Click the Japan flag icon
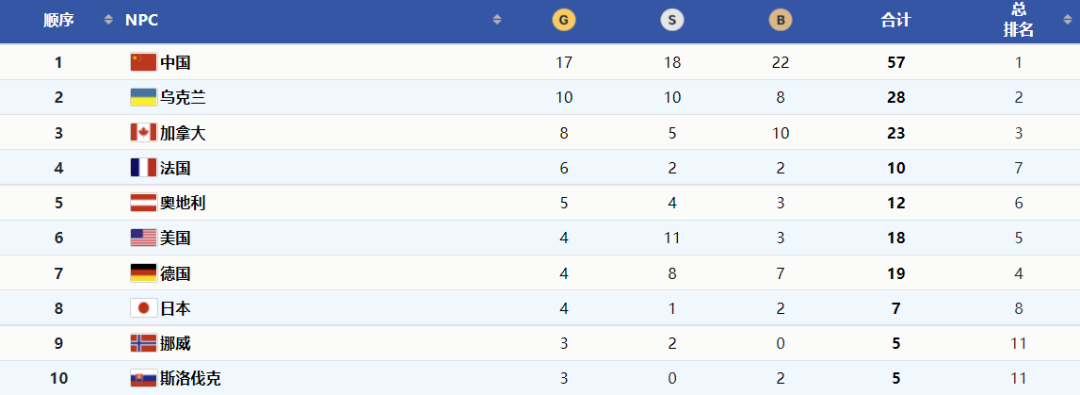 click(143, 308)
